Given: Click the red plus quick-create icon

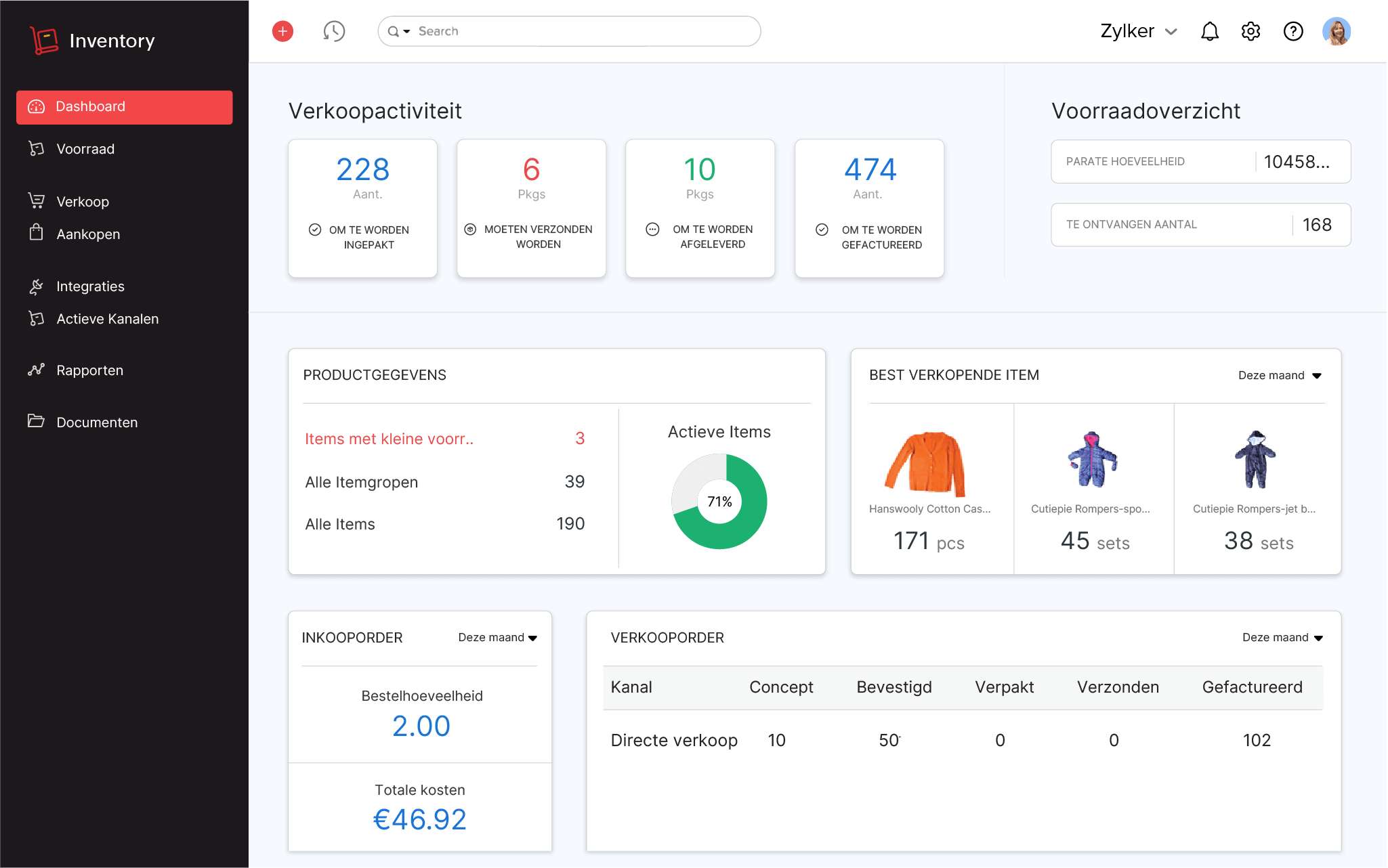Looking at the screenshot, I should pos(282,31).
